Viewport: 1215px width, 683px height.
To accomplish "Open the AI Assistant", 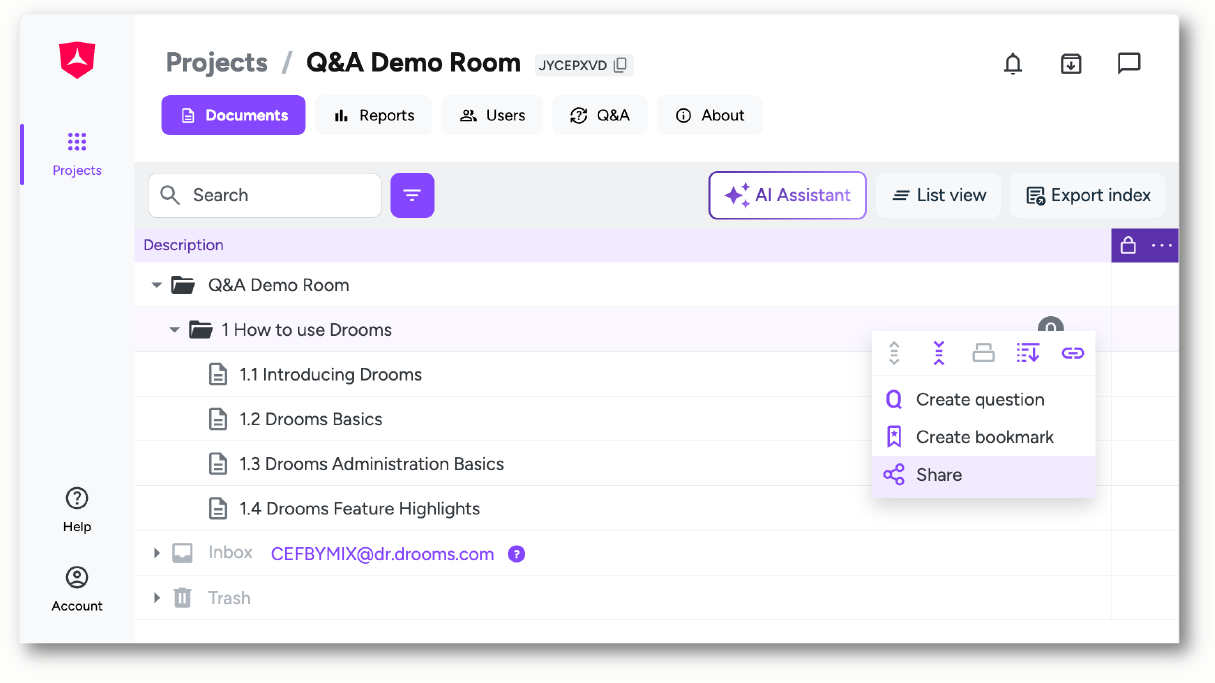I will point(788,195).
